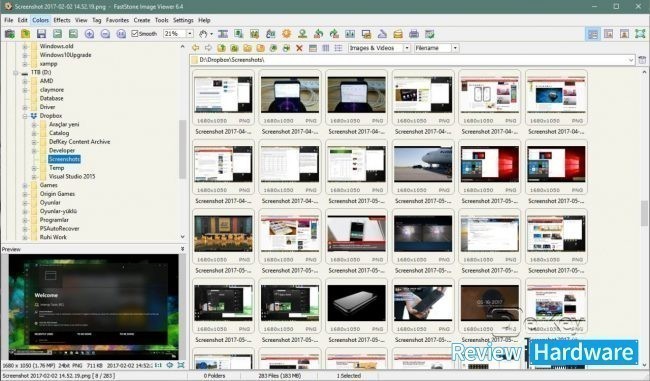The height and width of the screenshot is (381, 650).
Task: Click the Zoom Out minus icon
Action: tap(105, 34)
